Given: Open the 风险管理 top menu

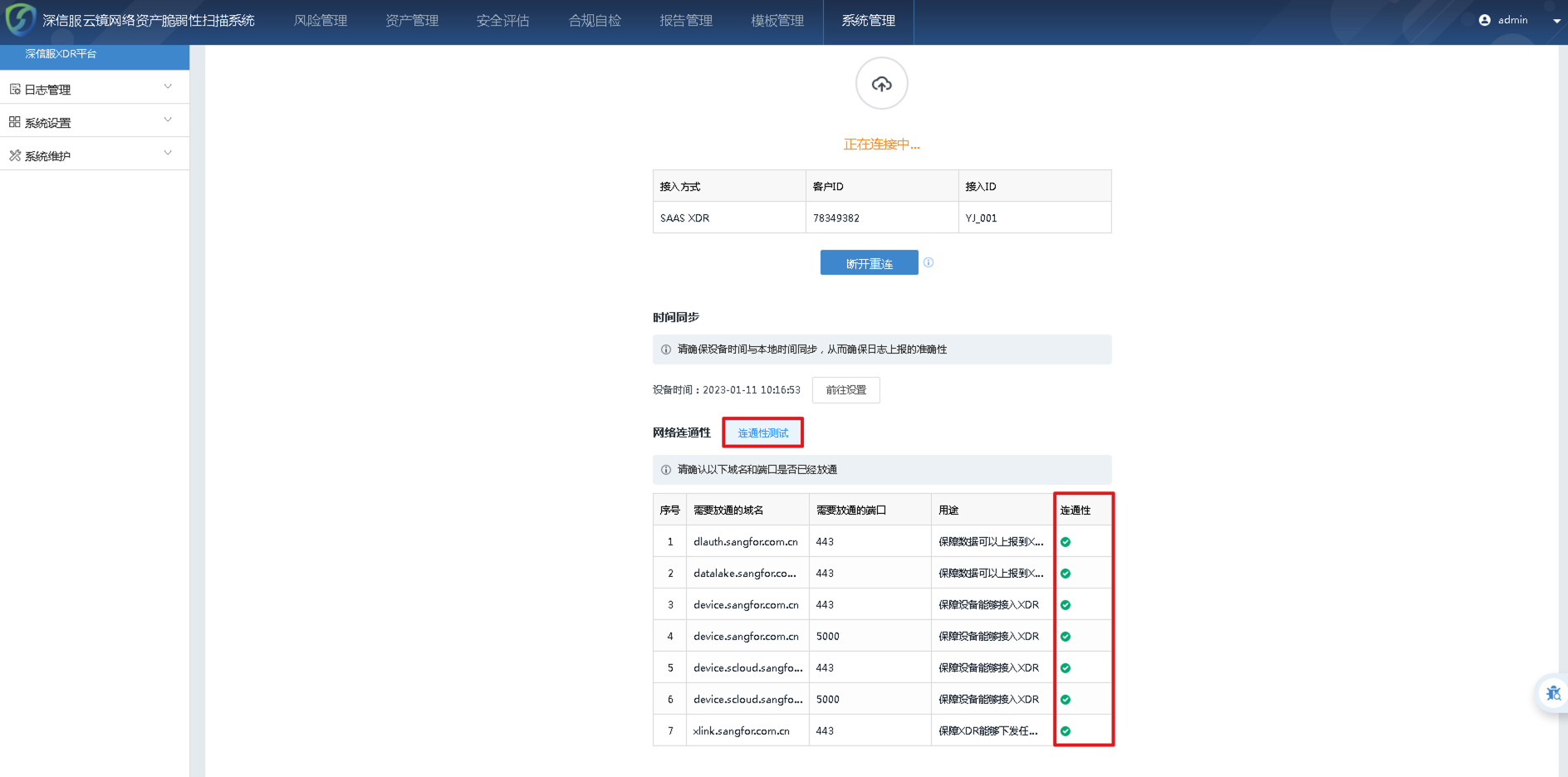Looking at the screenshot, I should (321, 21).
